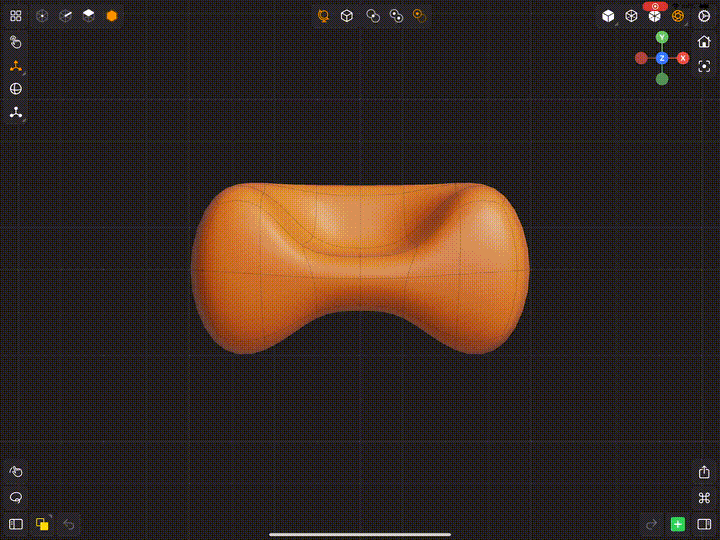Click linked-circles icon with two dots

click(x=396, y=16)
